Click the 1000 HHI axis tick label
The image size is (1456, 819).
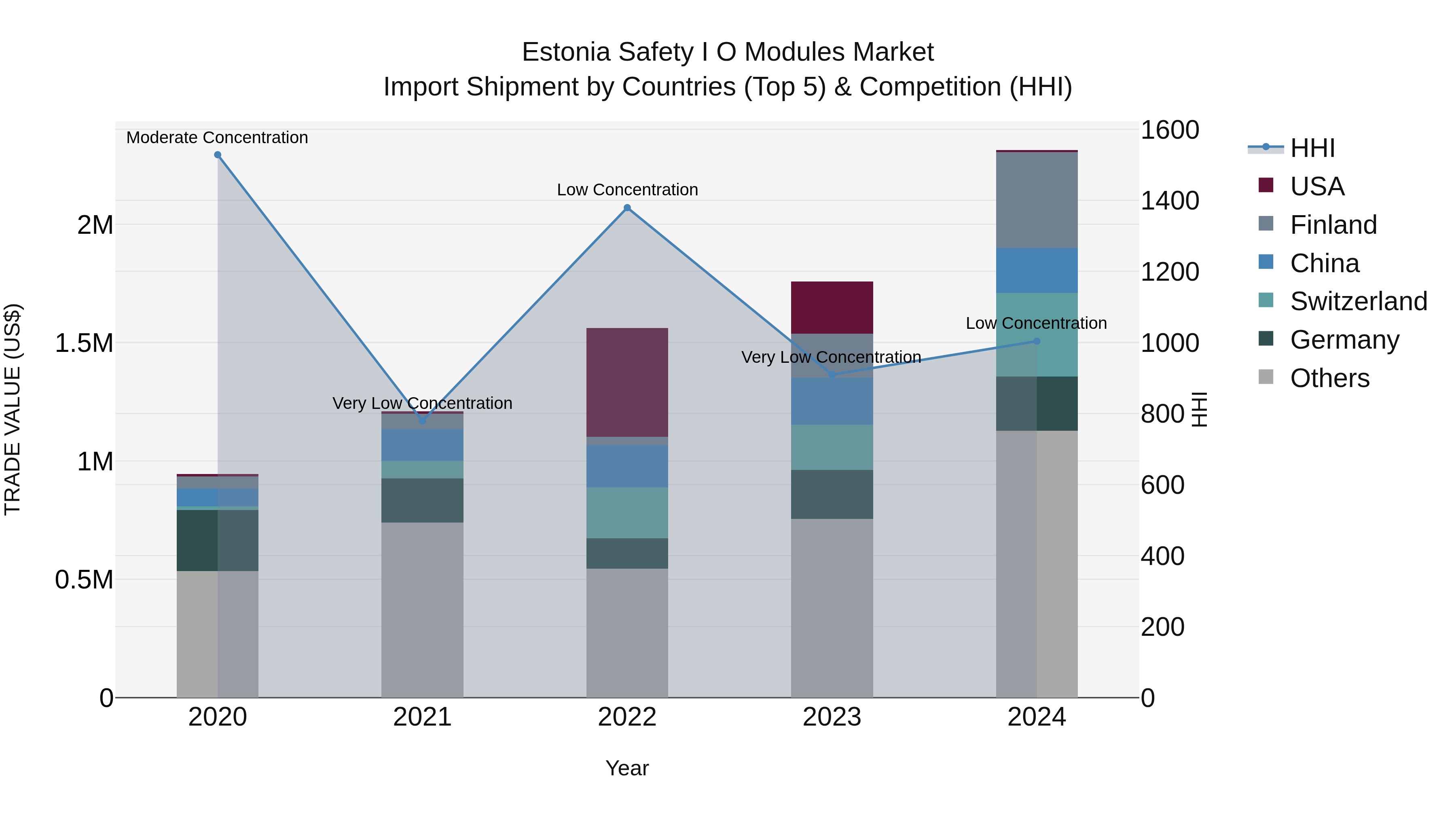[1170, 343]
